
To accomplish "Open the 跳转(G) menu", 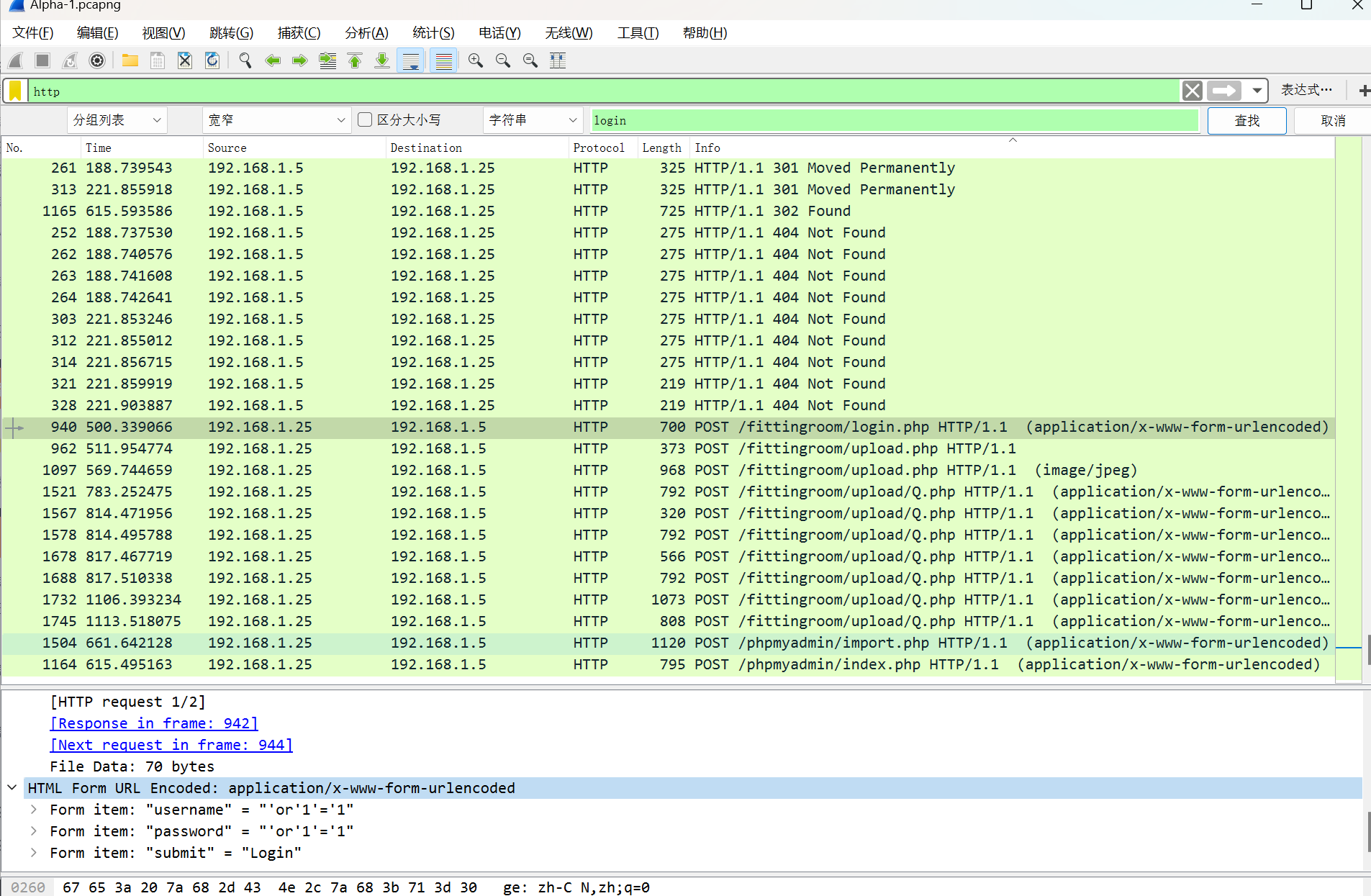I will (232, 33).
